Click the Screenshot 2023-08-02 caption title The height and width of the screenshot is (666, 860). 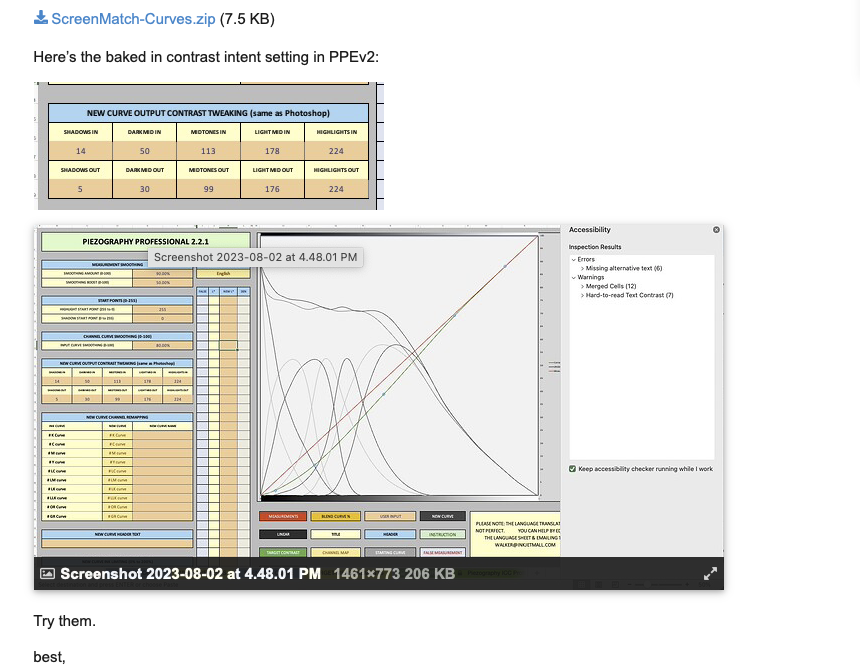pos(190,574)
